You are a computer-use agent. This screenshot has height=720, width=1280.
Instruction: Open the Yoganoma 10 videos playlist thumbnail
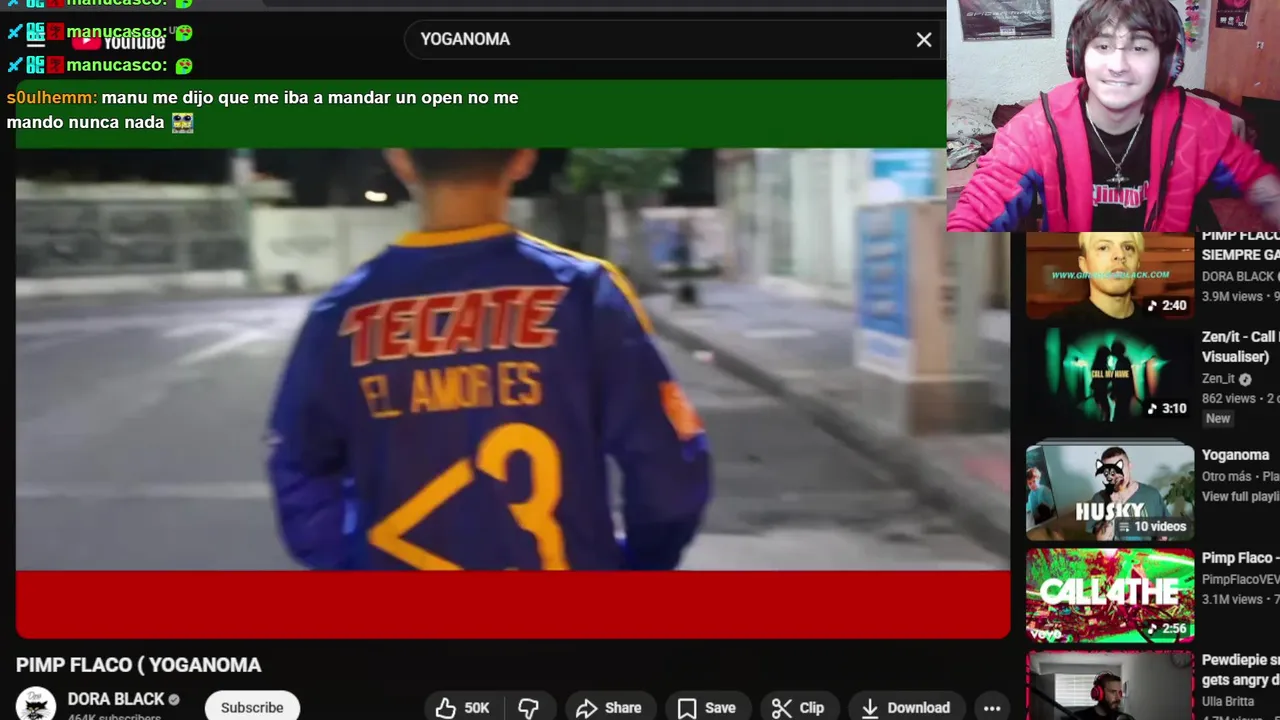click(x=1110, y=493)
